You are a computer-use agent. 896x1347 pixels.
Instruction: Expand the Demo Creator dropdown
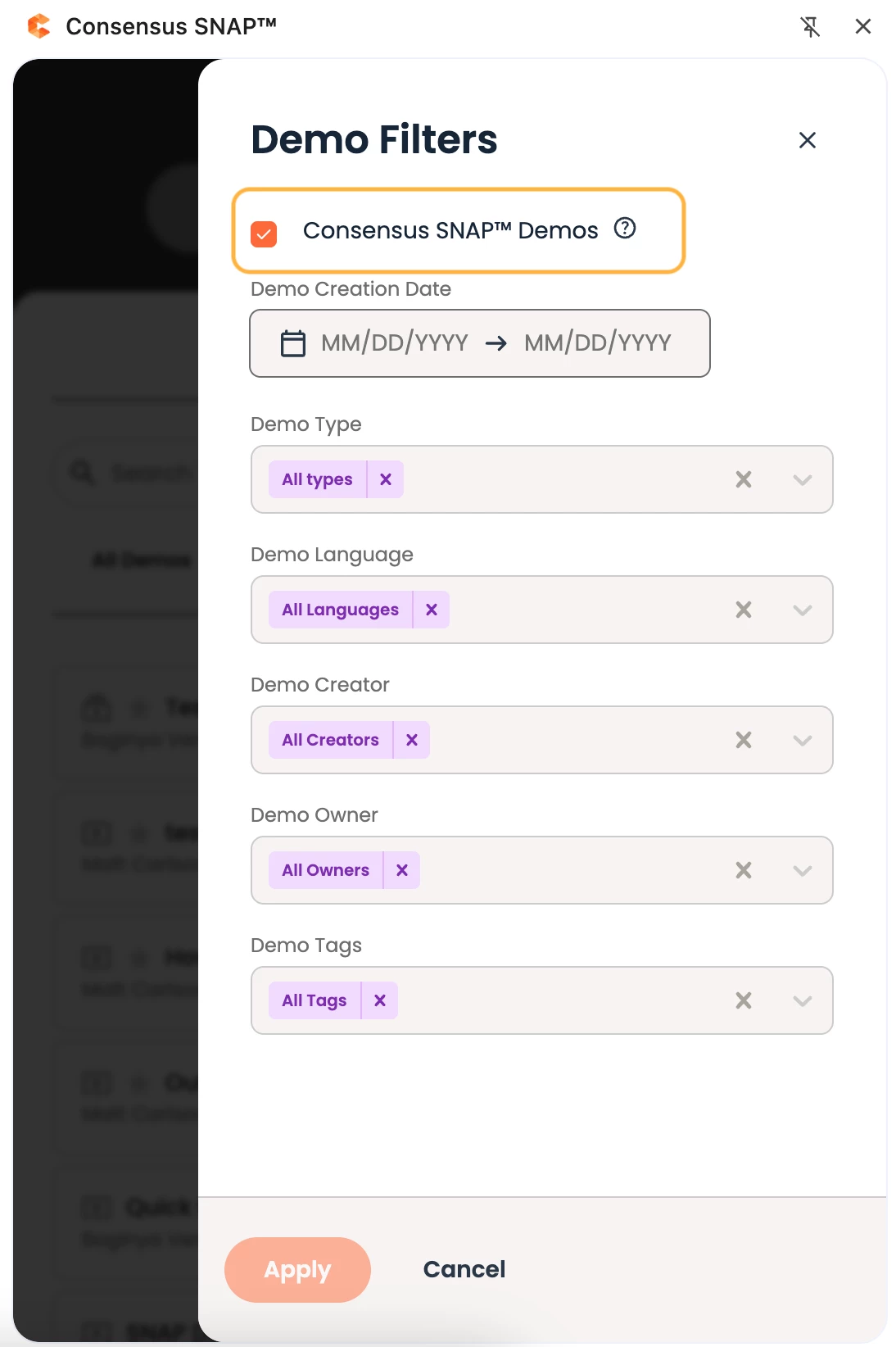click(803, 740)
